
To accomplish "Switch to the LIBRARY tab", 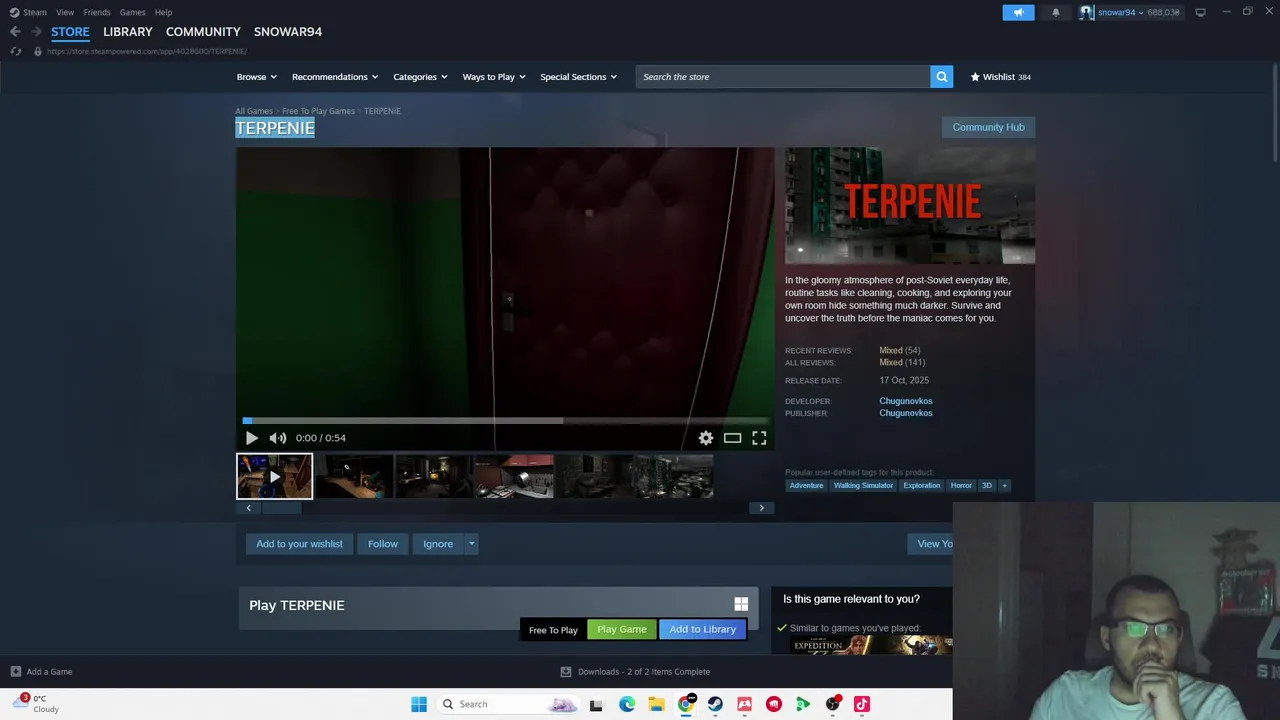I will point(128,32).
